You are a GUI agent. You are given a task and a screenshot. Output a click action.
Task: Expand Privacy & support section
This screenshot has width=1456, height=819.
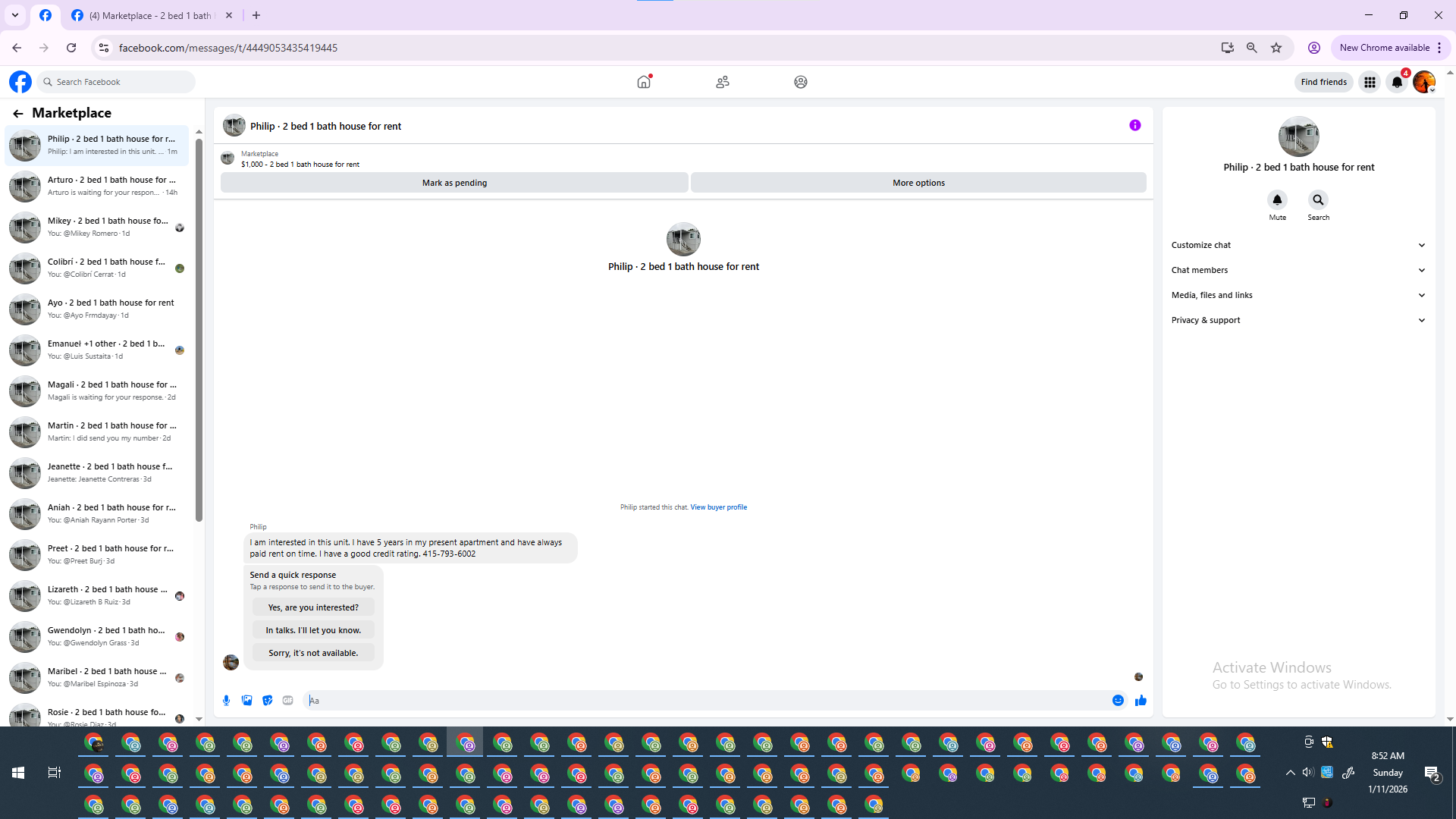1298,320
